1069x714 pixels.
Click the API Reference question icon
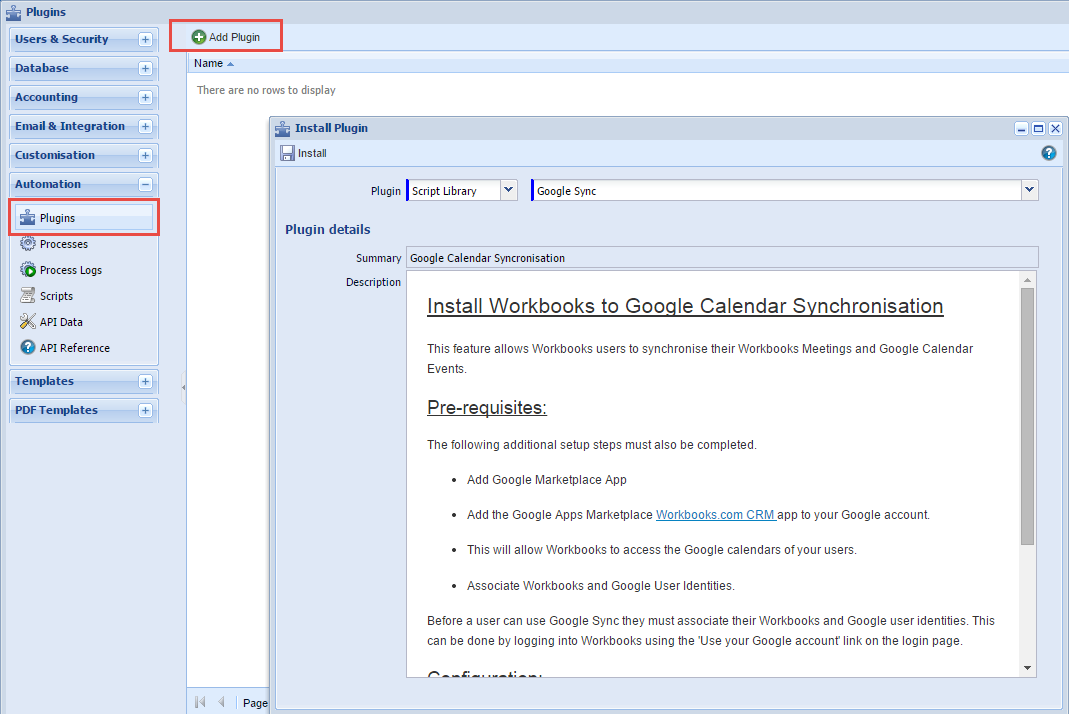[x=27, y=347]
